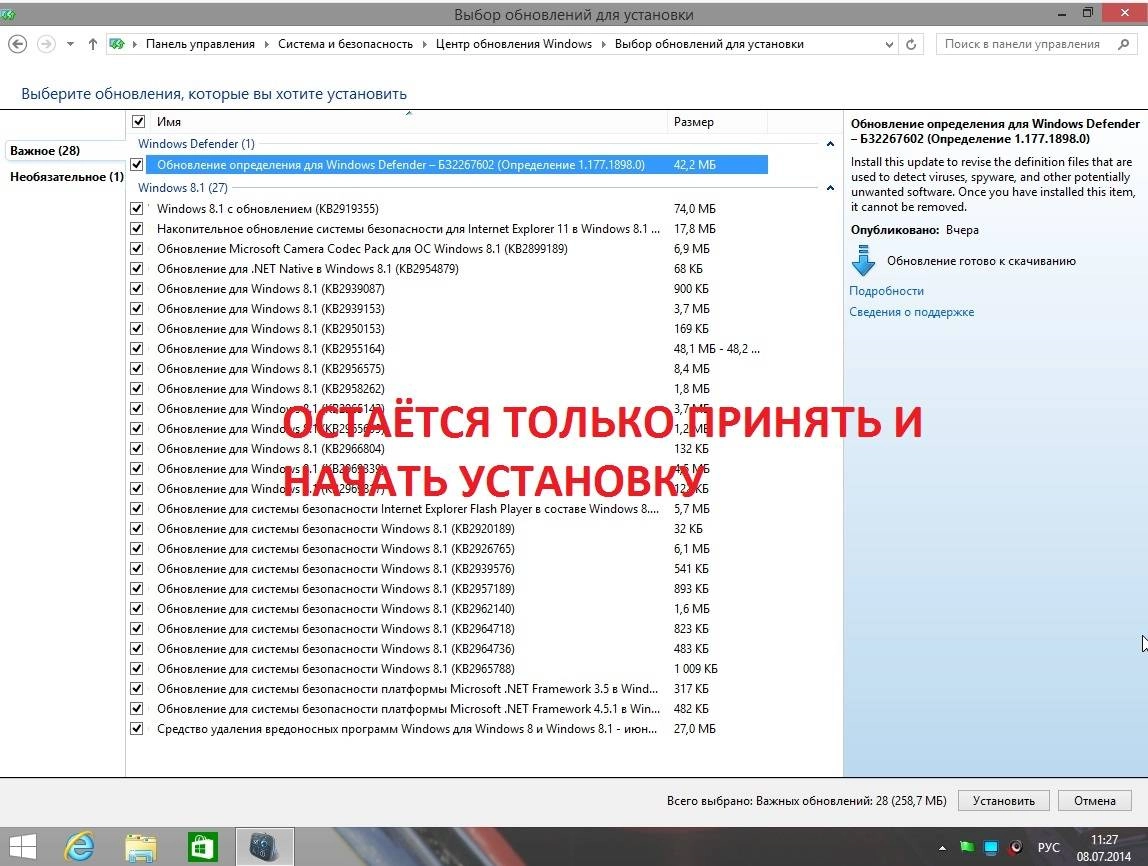This screenshot has height=866, width=1148.
Task: Toggle the select-all checkbox next to Имя
Action: (x=138, y=122)
